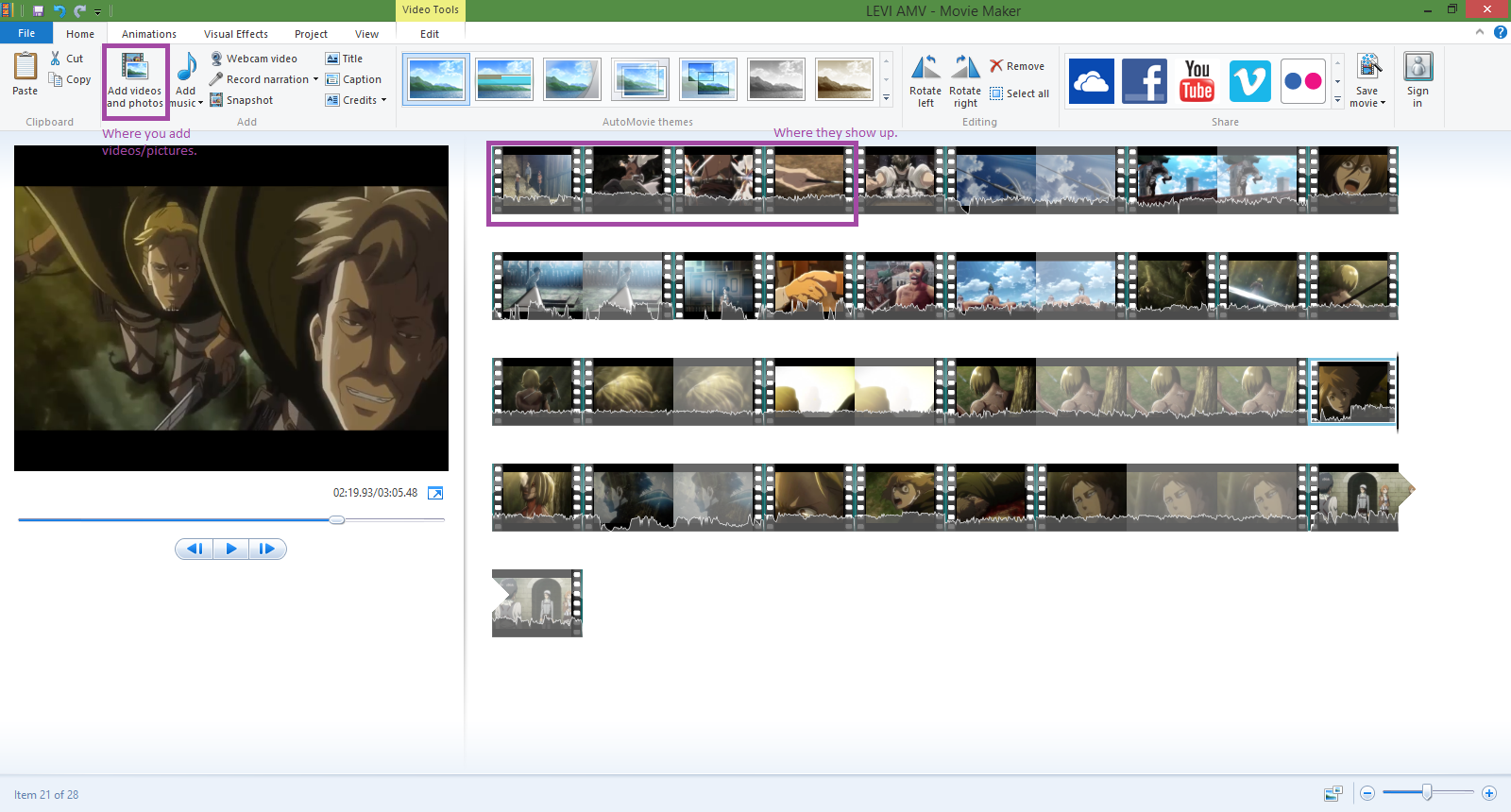Select the highlighted clip in third storyboard row
1511x812 pixels.
tap(1353, 391)
